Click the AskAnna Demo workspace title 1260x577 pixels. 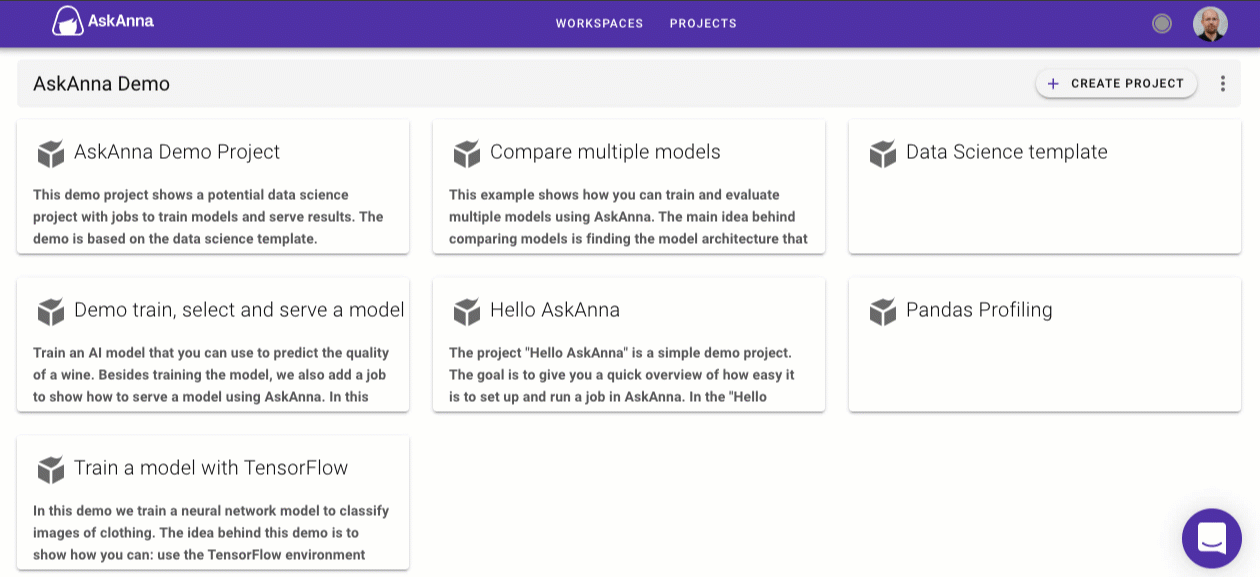(x=101, y=84)
